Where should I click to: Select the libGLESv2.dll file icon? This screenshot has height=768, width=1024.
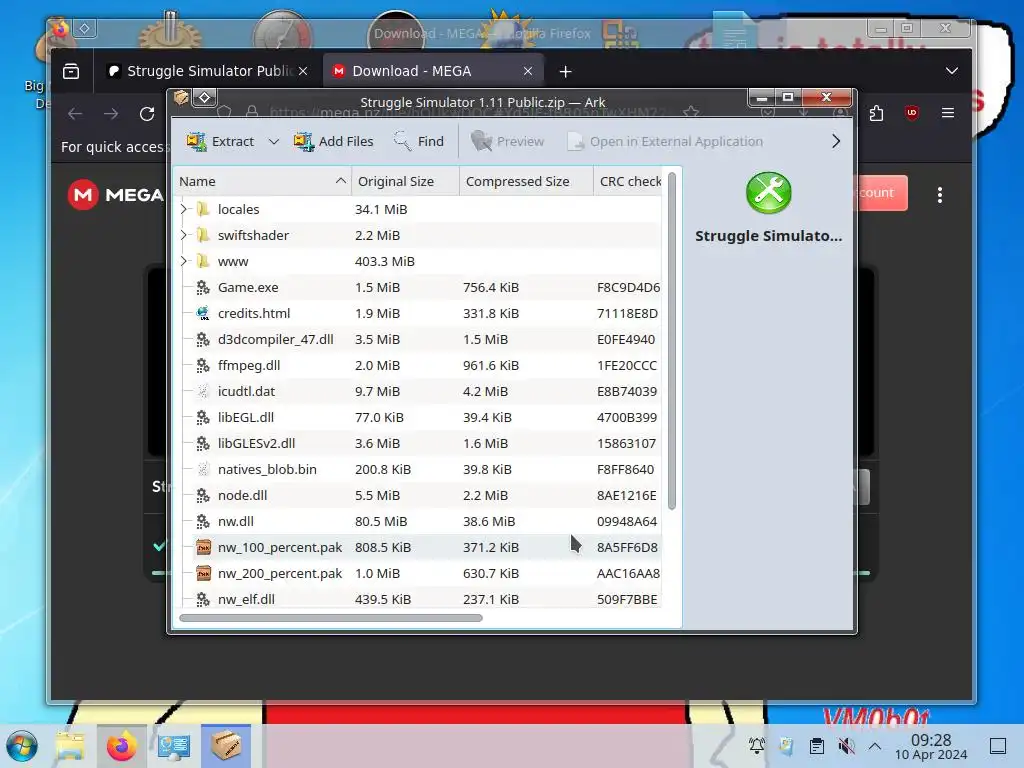[203, 443]
